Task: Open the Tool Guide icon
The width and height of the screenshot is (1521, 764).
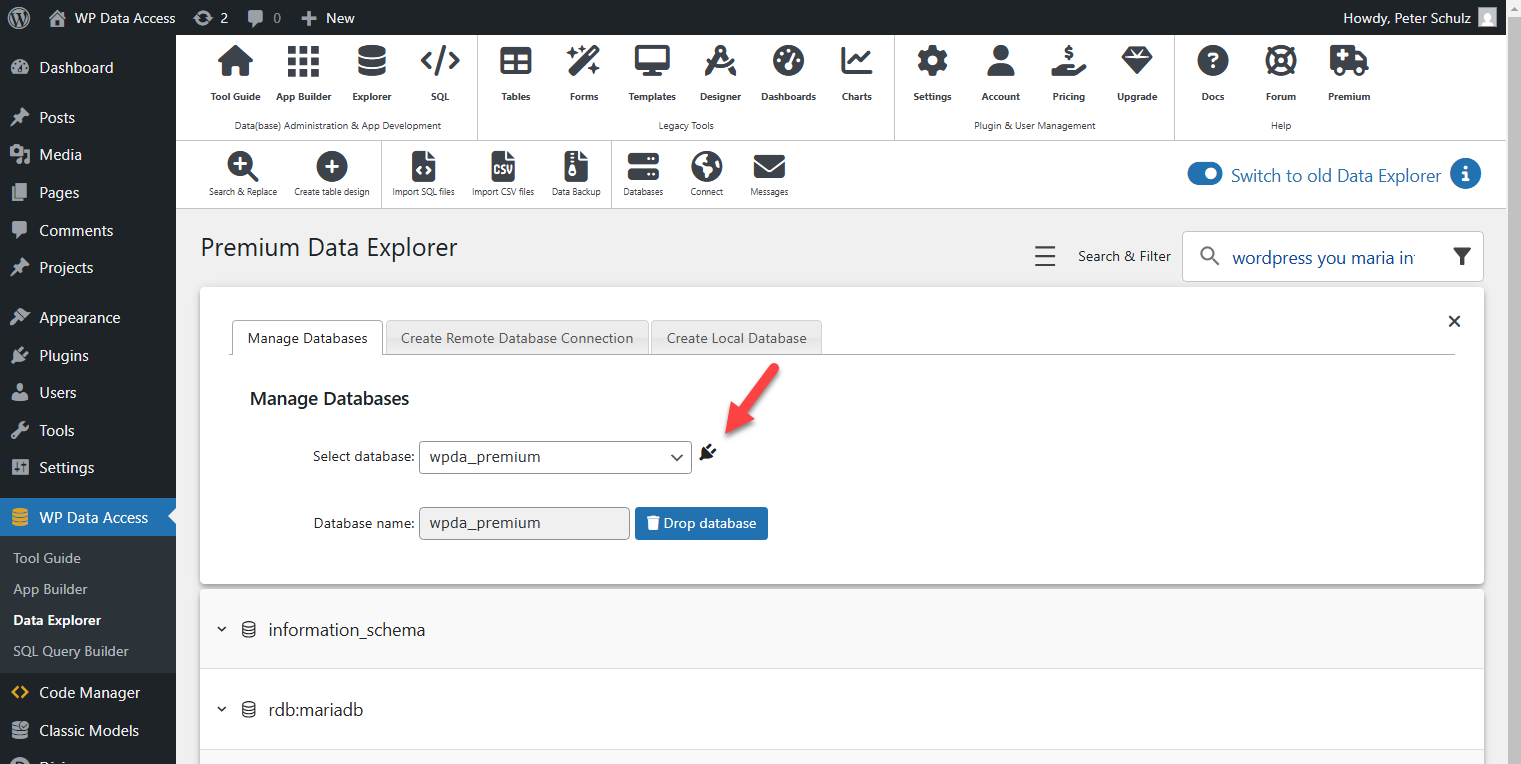Action: pos(235,61)
